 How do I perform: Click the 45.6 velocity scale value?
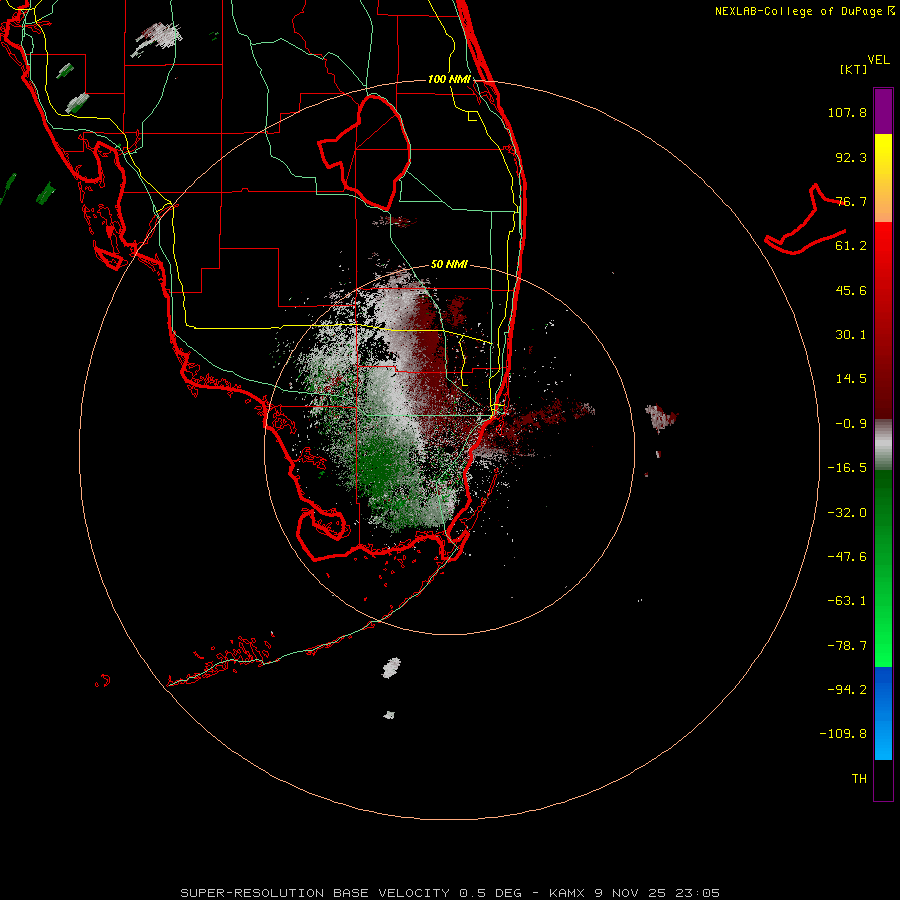pos(851,290)
